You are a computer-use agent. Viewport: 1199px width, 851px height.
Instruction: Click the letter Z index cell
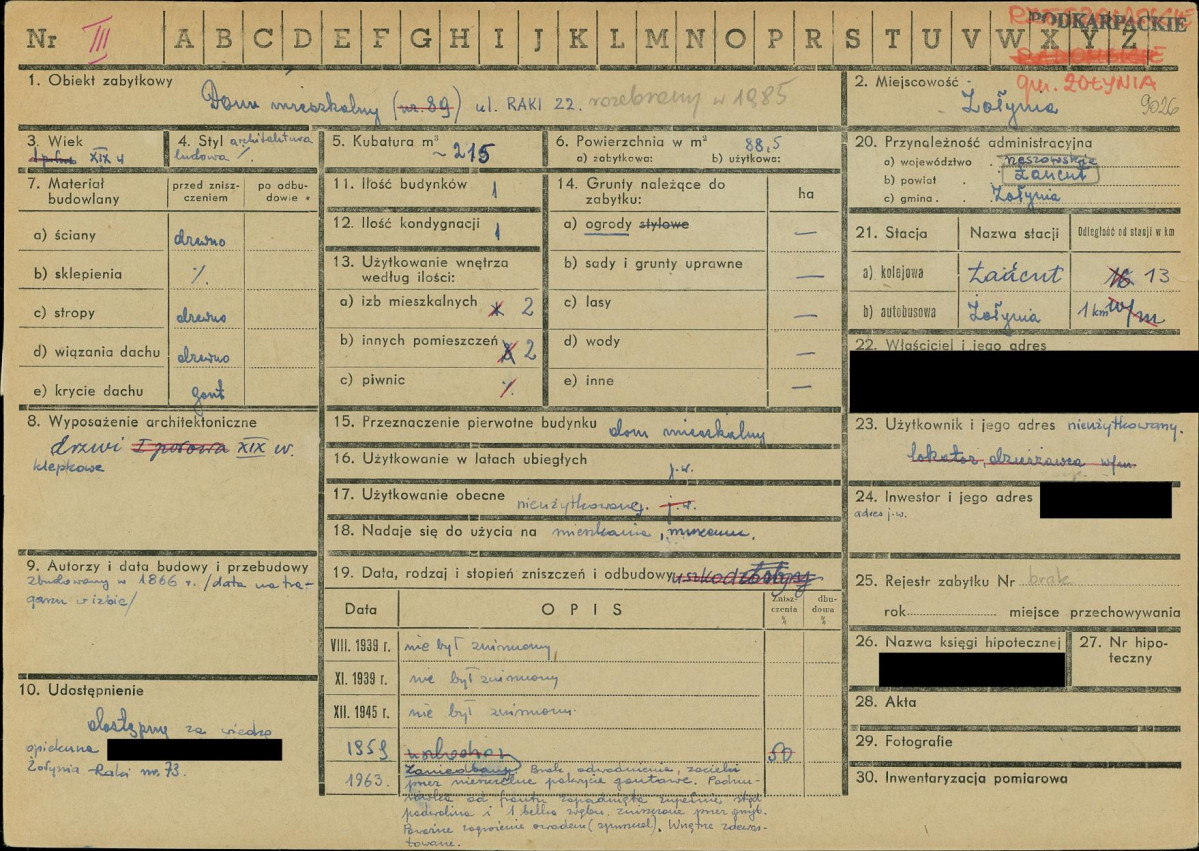click(x=1129, y=38)
